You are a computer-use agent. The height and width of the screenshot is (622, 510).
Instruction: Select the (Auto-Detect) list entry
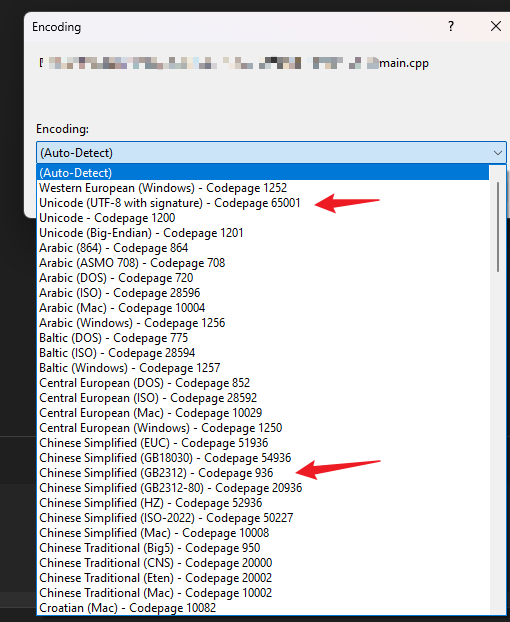click(x=263, y=173)
